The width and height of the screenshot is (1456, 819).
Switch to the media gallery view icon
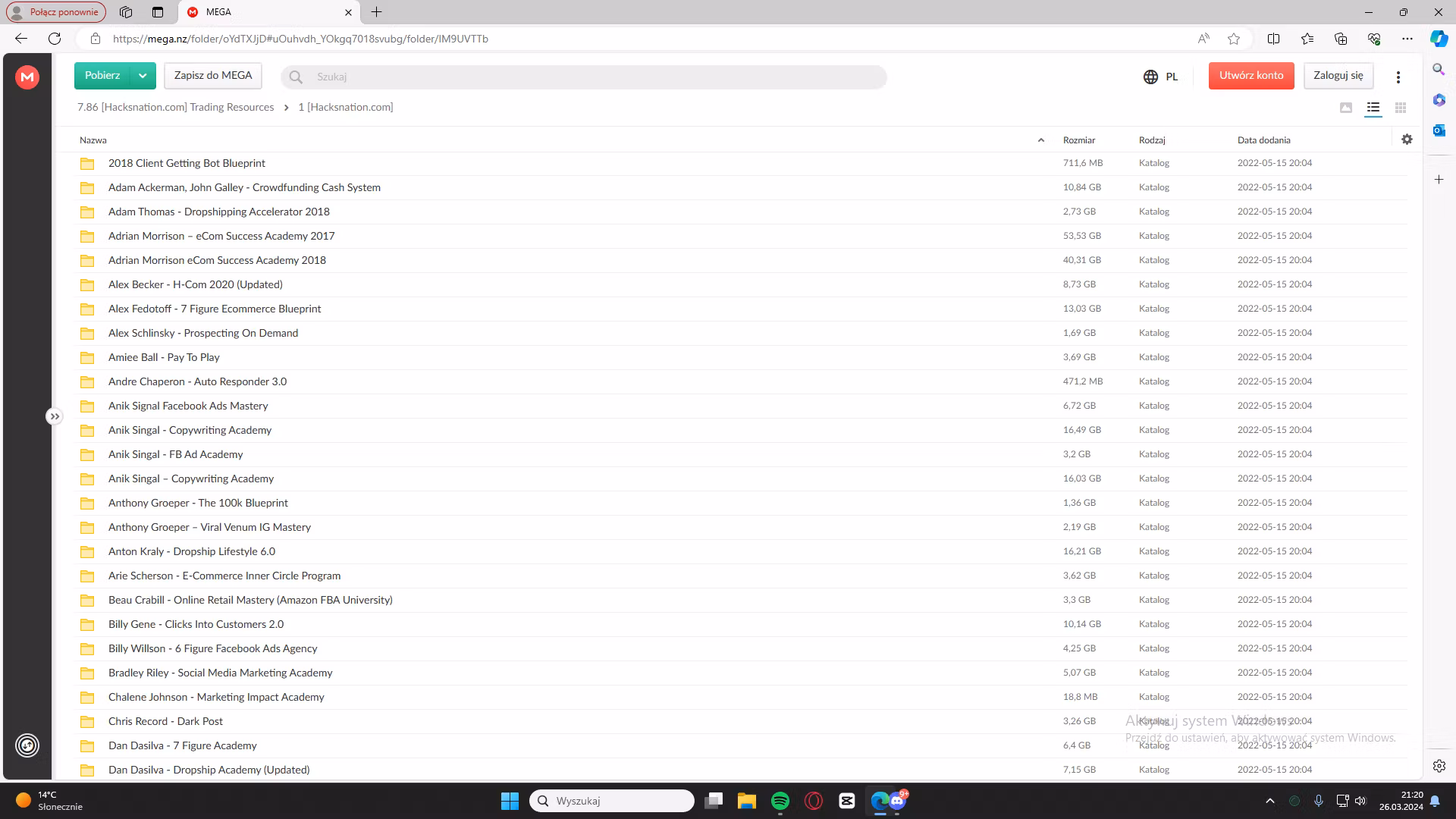1346,108
